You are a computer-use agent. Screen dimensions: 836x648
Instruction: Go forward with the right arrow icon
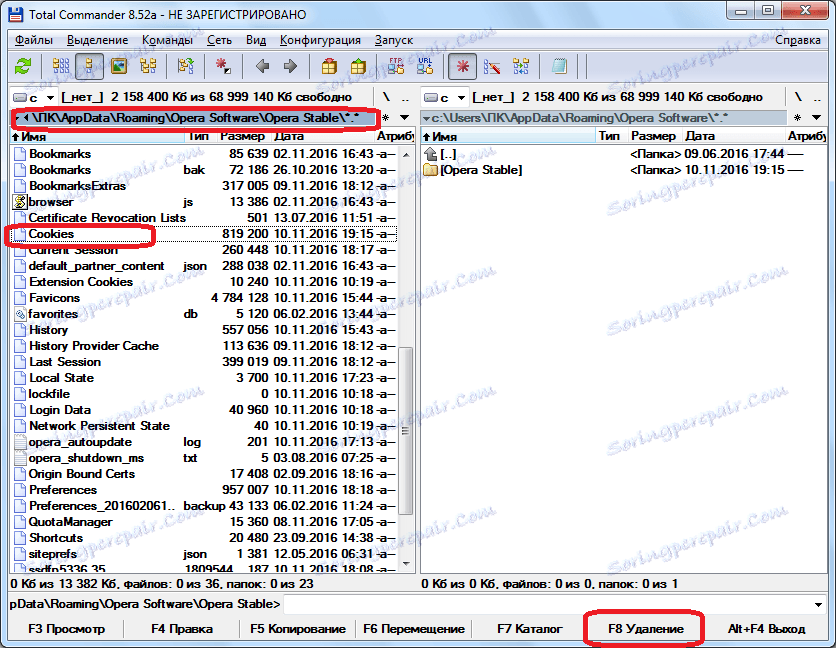[291, 66]
